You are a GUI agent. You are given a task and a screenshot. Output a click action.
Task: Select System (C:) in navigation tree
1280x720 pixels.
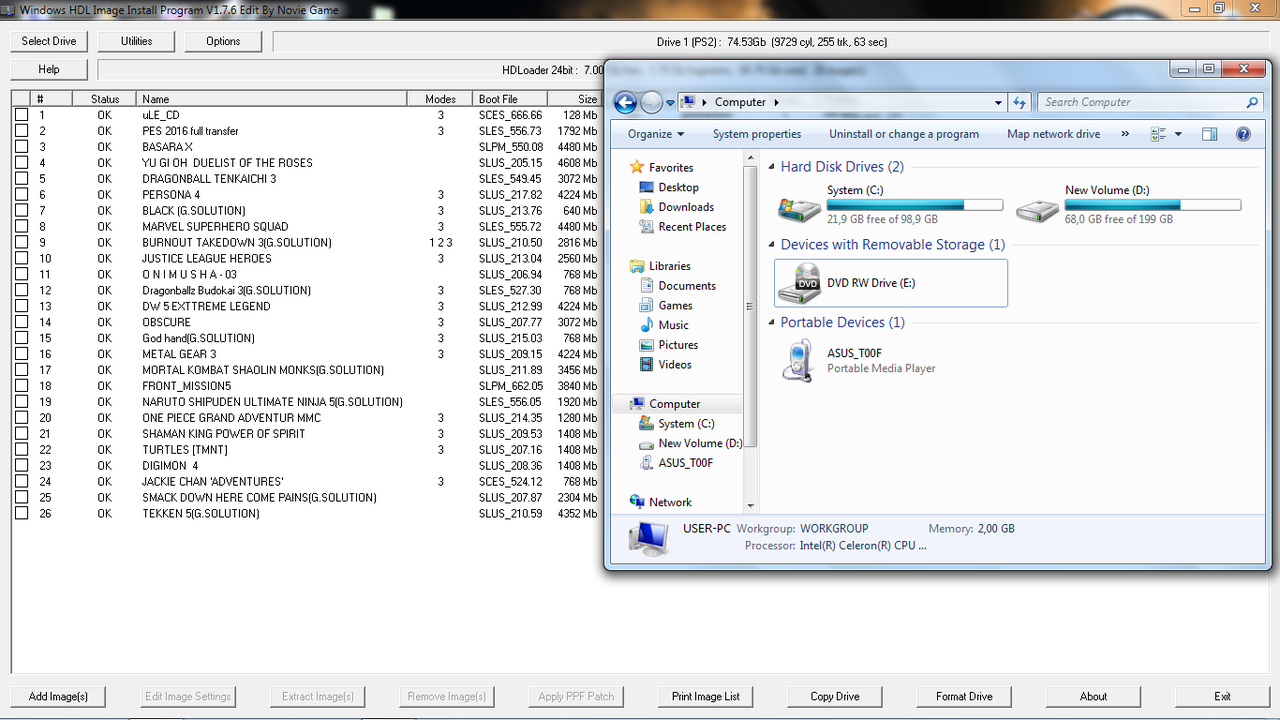click(x=686, y=424)
